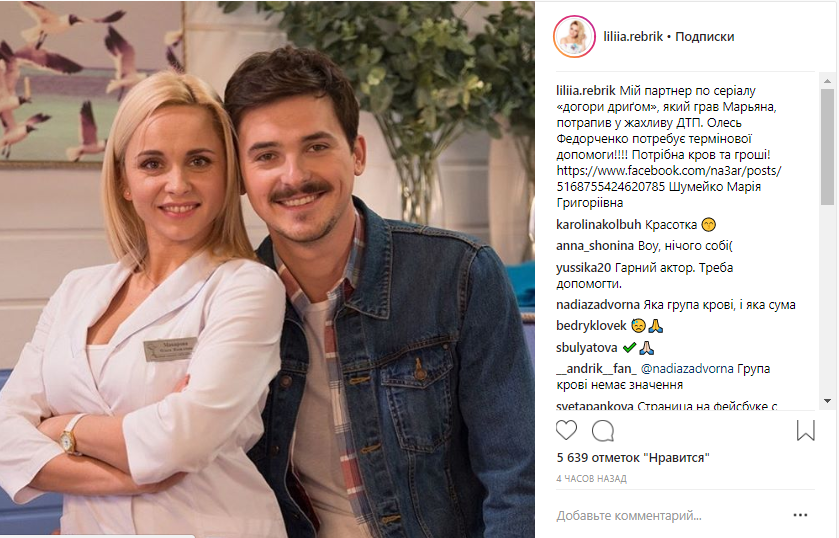The width and height of the screenshot is (839, 538).
Task: Open more options three-dots menu
Action: coord(800,515)
